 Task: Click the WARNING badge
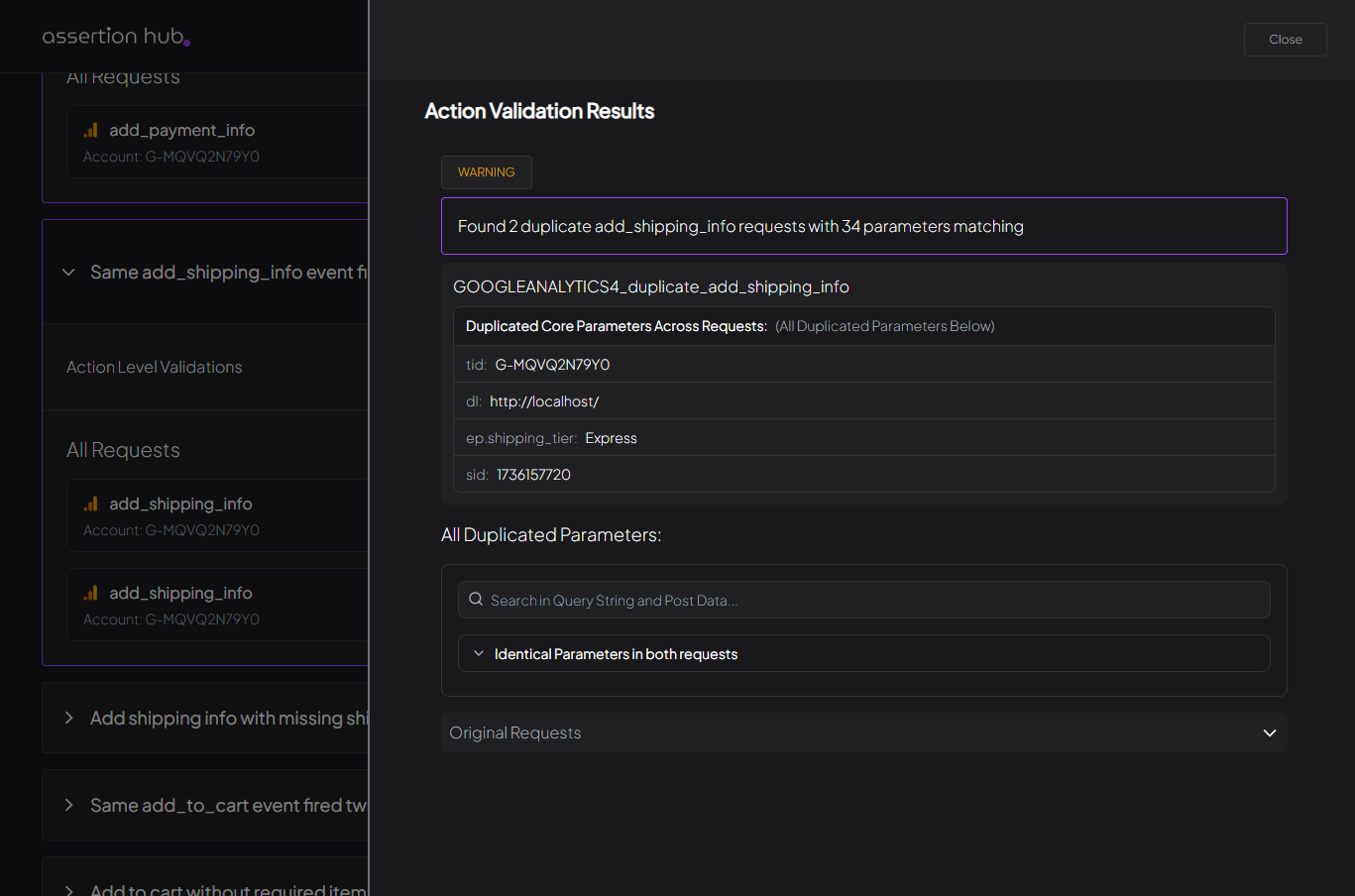487,172
